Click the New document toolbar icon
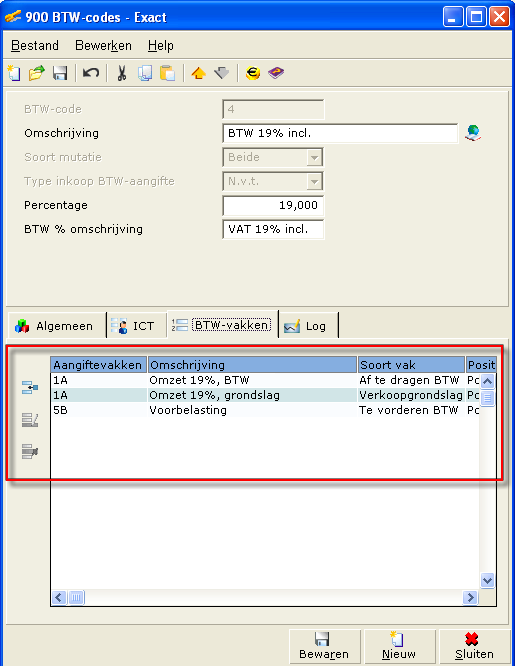The image size is (515, 666). click(x=14, y=73)
